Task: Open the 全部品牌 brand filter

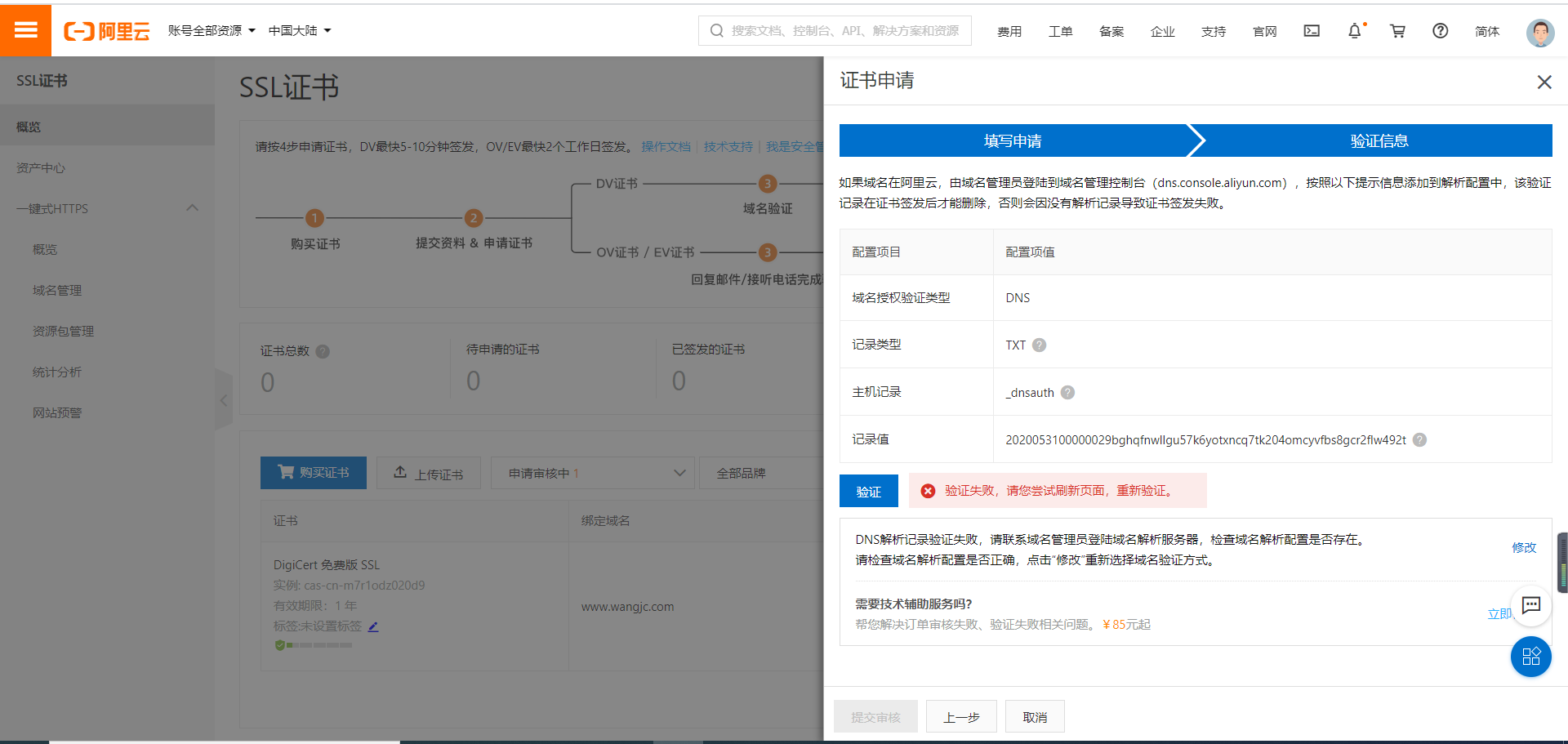Action: [x=761, y=473]
